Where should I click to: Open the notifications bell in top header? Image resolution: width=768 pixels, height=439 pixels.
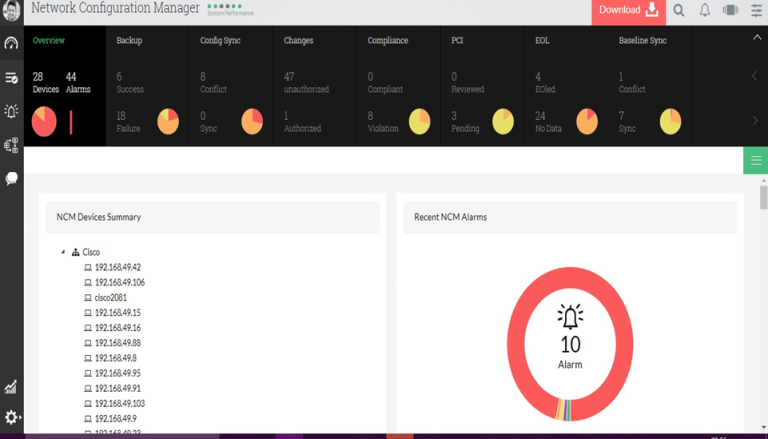pyautogui.click(x=705, y=11)
